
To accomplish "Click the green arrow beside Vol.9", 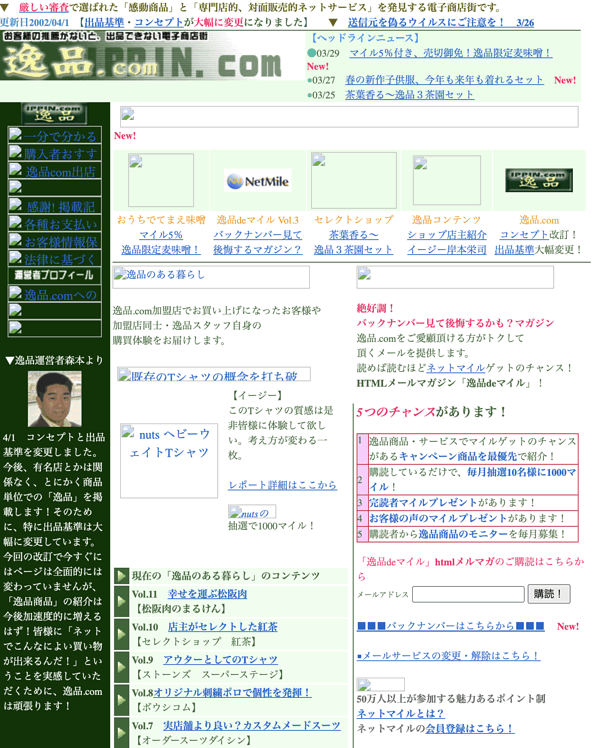I will (122, 667).
